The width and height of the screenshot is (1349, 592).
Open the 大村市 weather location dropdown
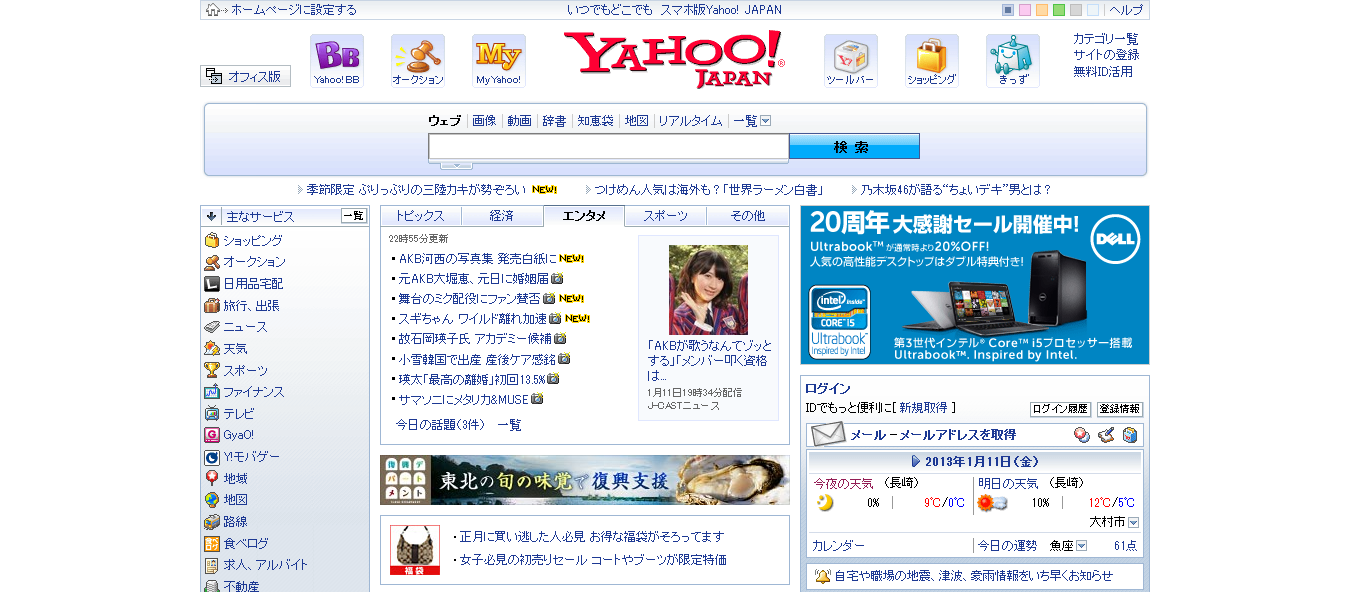(1134, 523)
